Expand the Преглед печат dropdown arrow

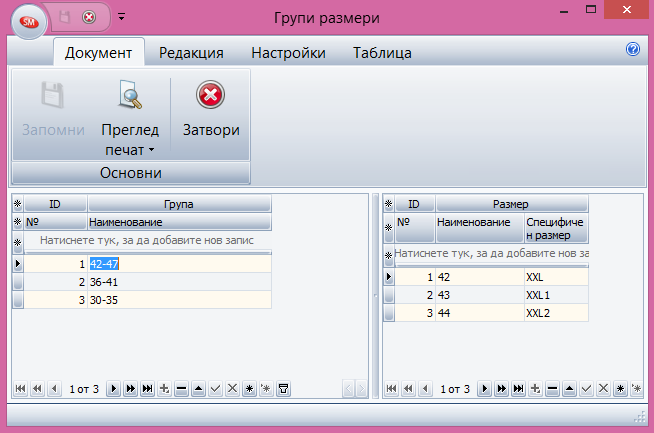pos(152,150)
